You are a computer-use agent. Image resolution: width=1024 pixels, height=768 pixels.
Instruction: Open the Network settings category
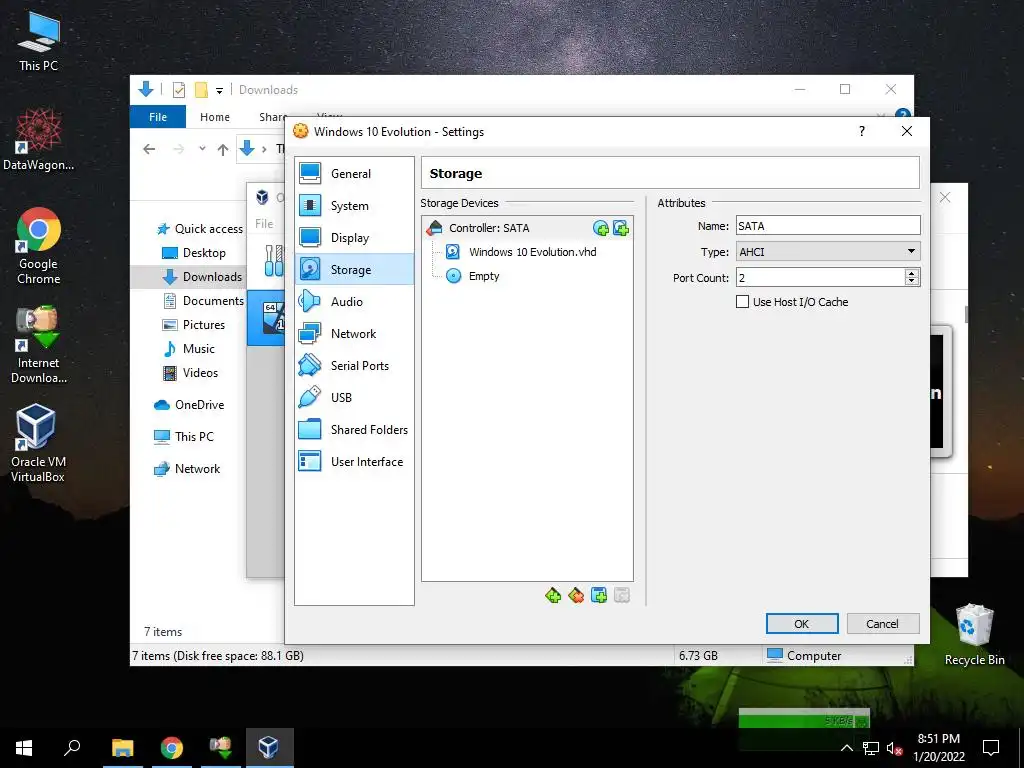[x=355, y=334]
